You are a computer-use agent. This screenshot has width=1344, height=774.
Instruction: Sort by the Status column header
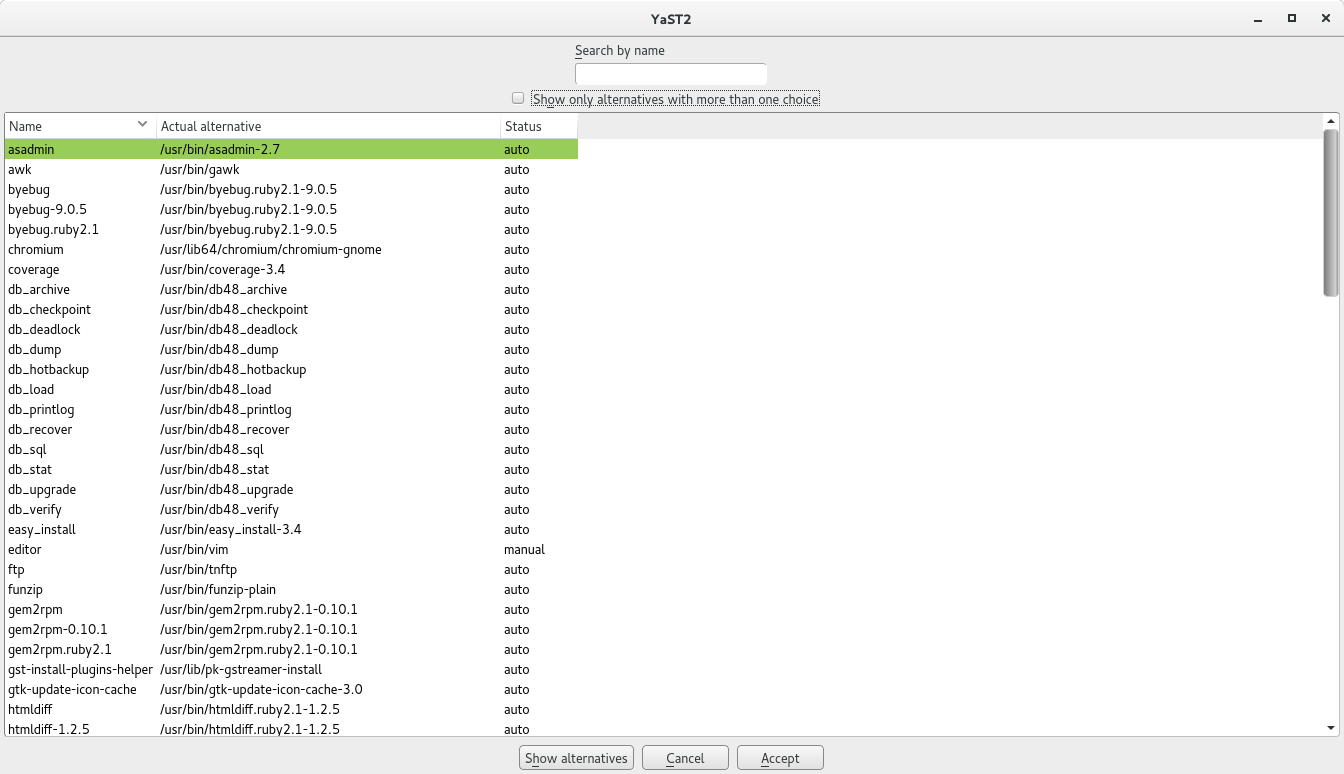point(539,126)
